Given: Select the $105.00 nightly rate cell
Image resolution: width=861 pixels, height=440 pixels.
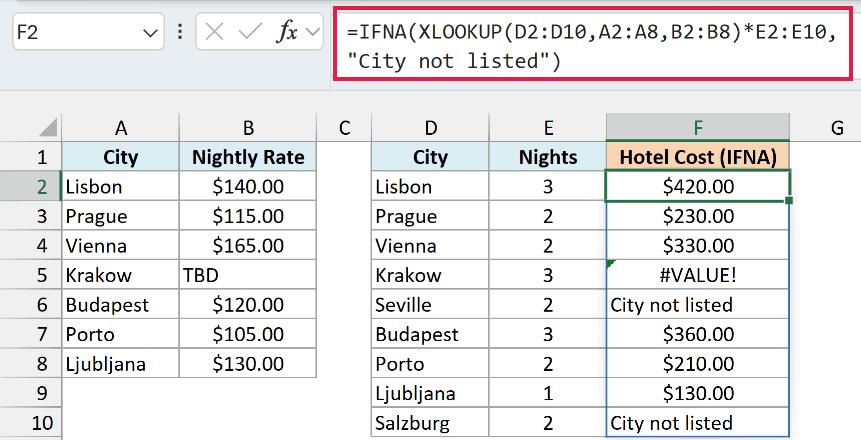Looking at the screenshot, I should [x=248, y=334].
